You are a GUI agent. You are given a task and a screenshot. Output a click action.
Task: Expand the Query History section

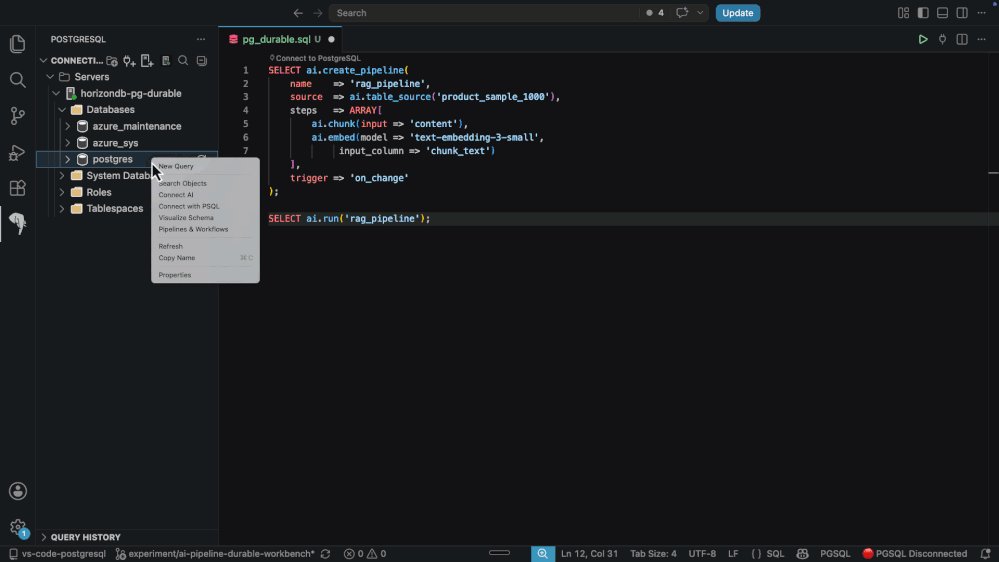pyautogui.click(x=43, y=537)
